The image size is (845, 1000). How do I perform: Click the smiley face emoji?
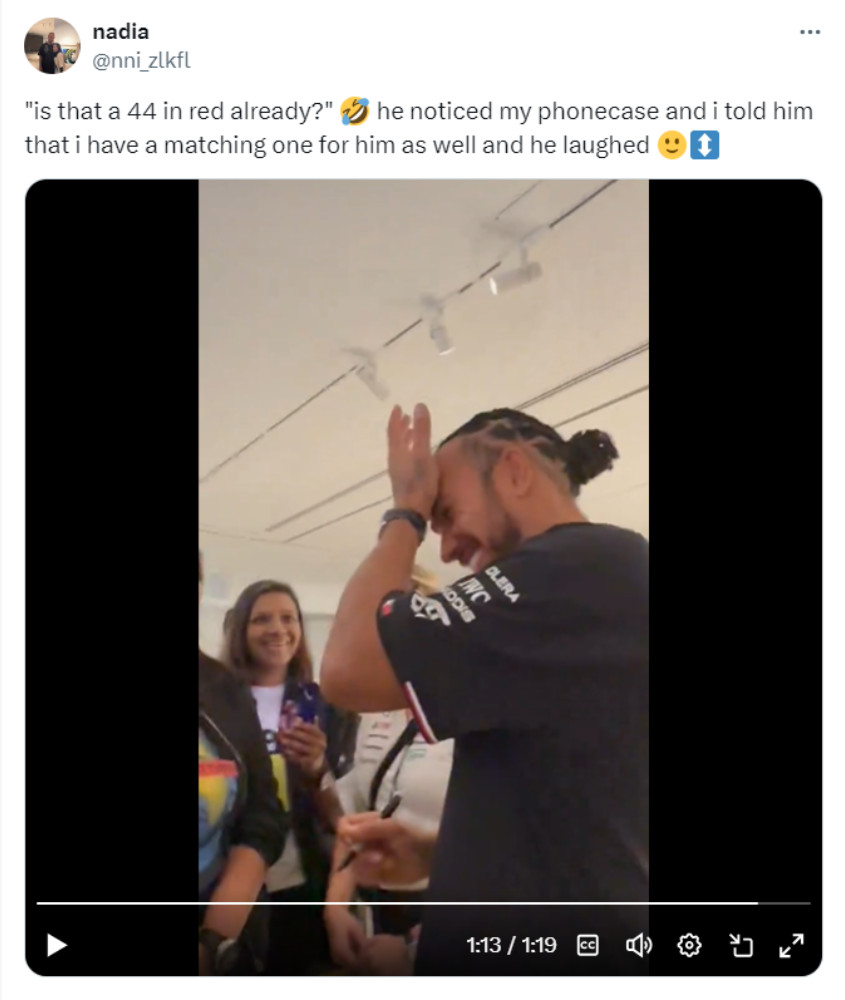pyautogui.click(x=672, y=145)
